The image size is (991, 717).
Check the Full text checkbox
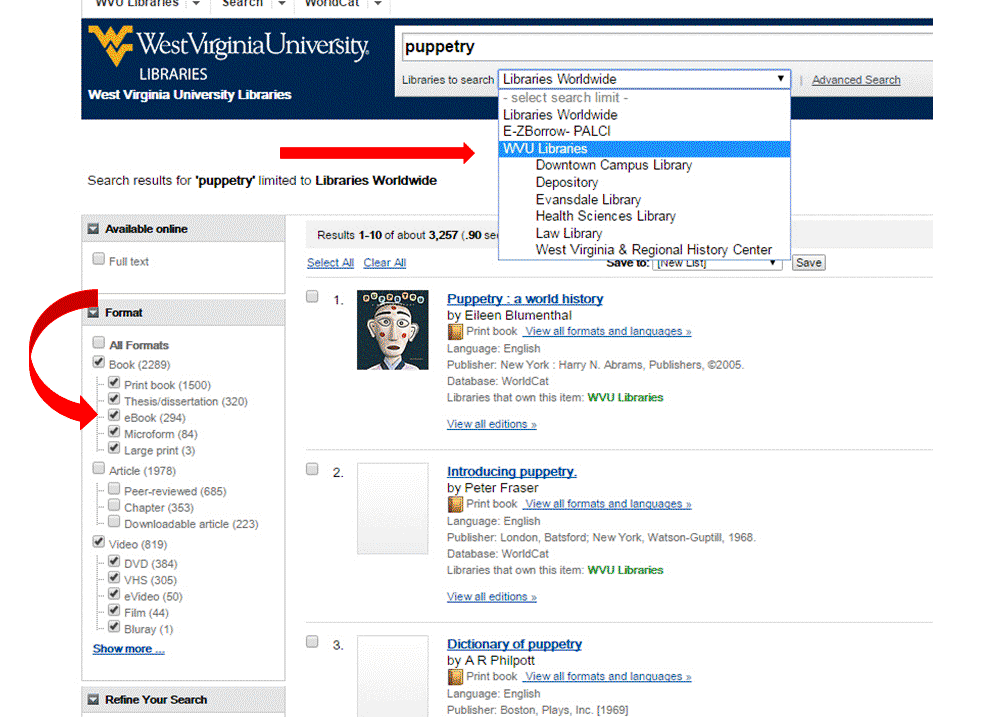[x=99, y=259]
